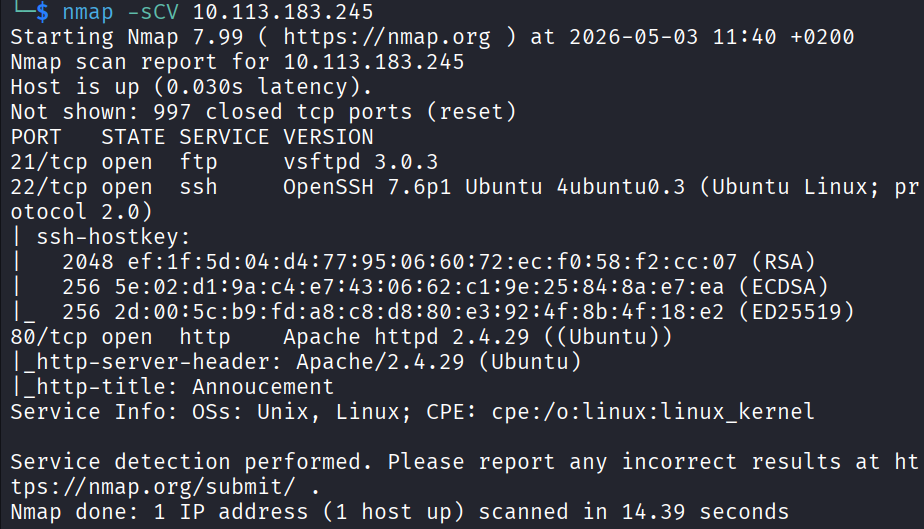Click the 80/tcp port entry
The height and width of the screenshot is (529, 924).
(49, 338)
